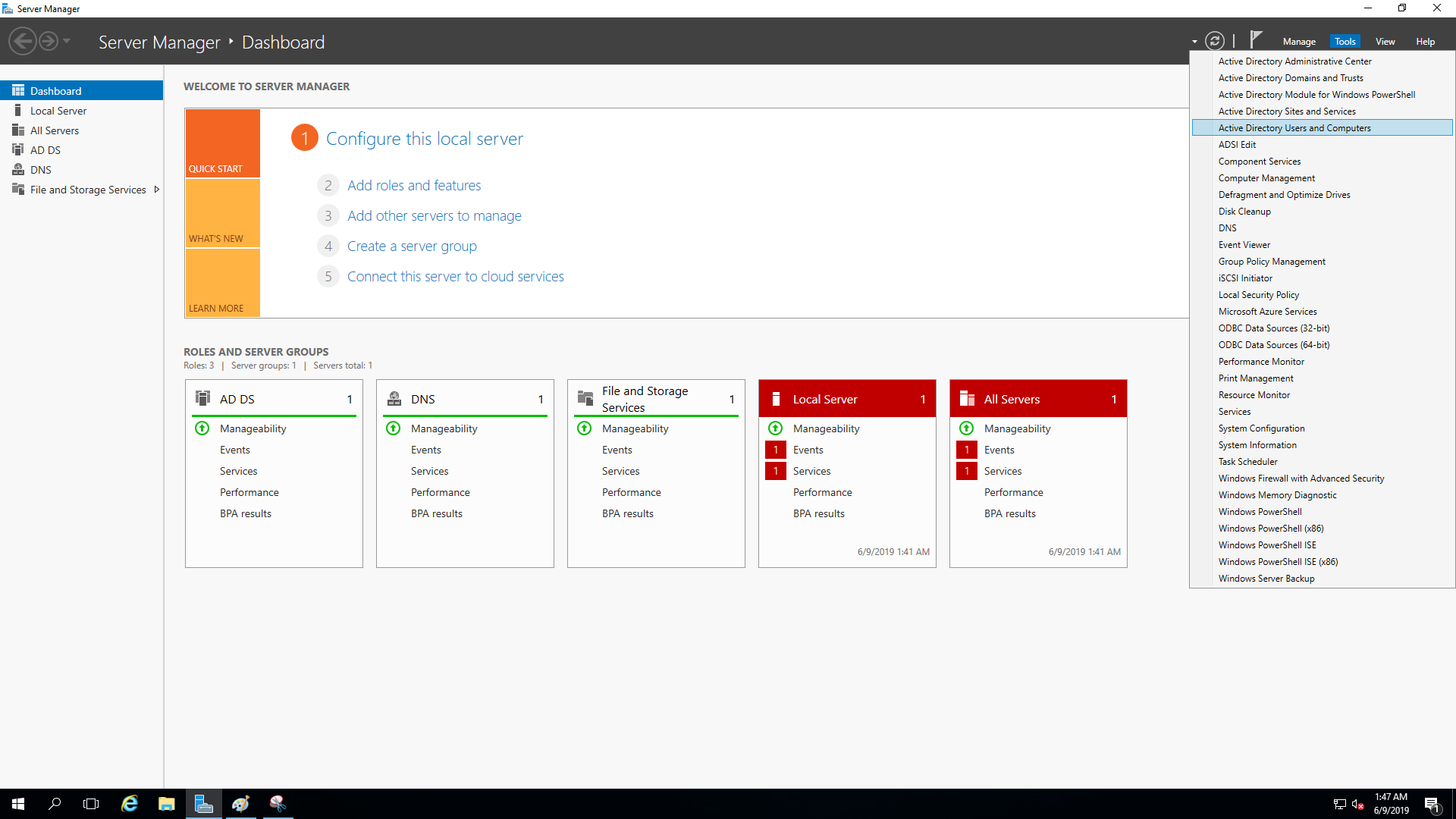Select Active Directory Users and Computers
This screenshot has width=1456, height=819.
1294,128
